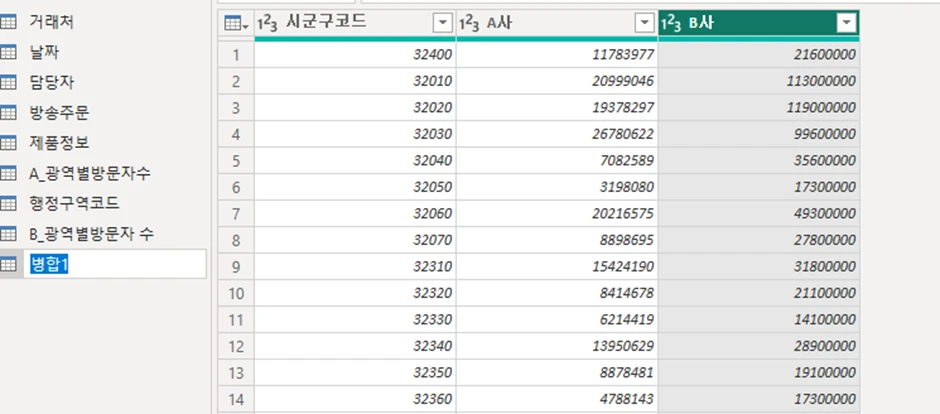Select the A사 column header
This screenshot has height=414, width=940.
click(x=557, y=23)
